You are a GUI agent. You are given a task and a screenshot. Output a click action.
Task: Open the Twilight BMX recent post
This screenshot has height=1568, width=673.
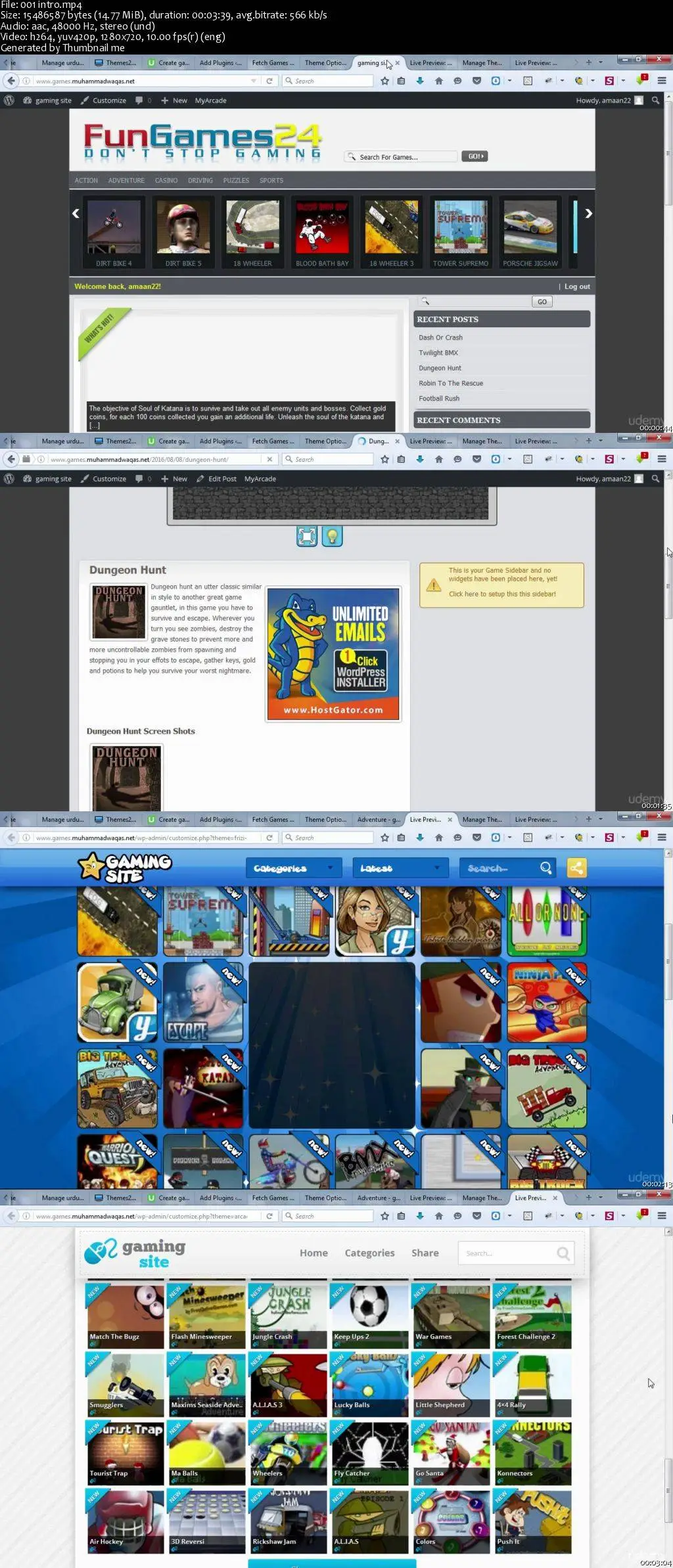(x=438, y=353)
